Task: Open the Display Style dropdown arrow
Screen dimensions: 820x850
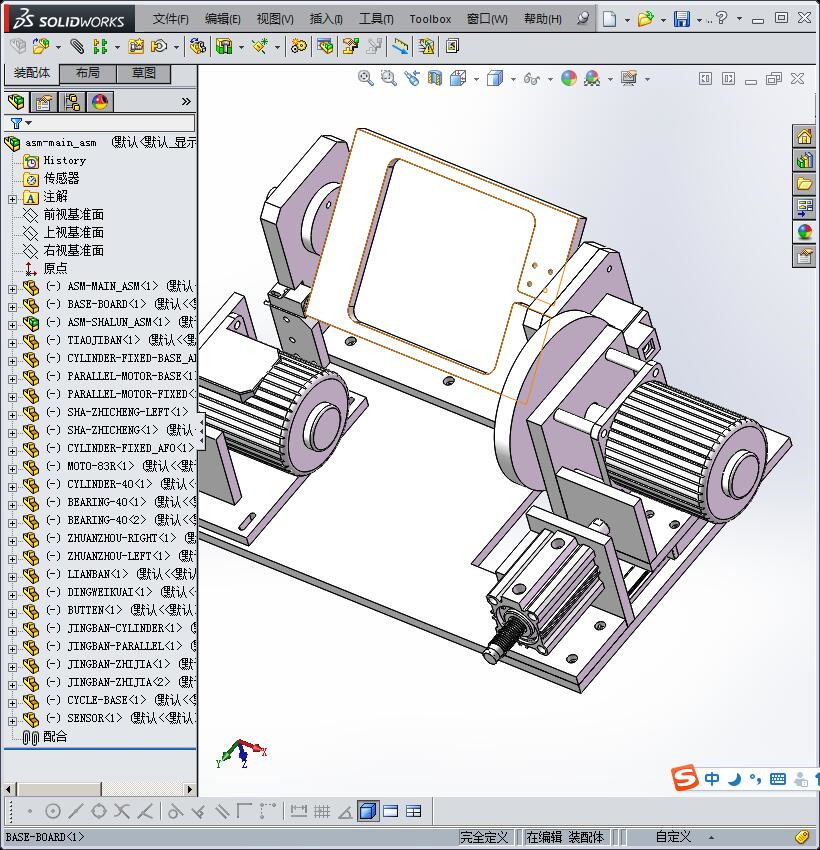Action: pyautogui.click(x=513, y=79)
